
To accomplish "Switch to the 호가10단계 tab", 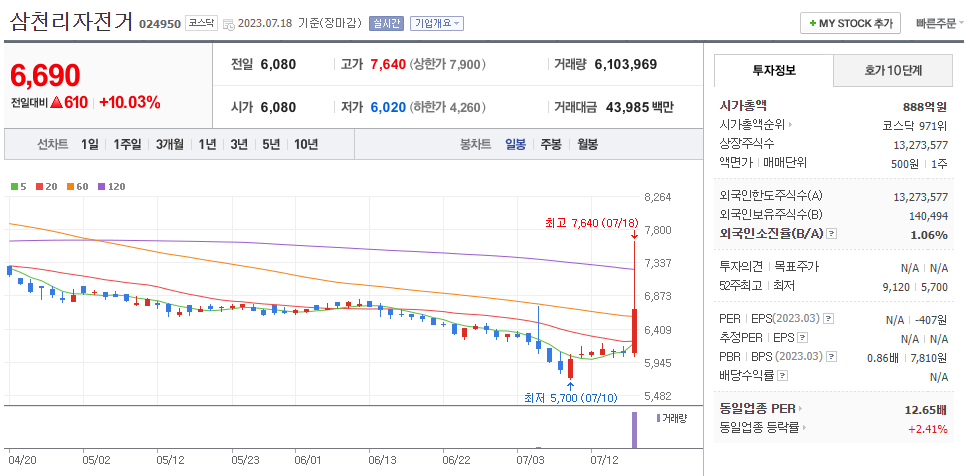I will point(893,71).
